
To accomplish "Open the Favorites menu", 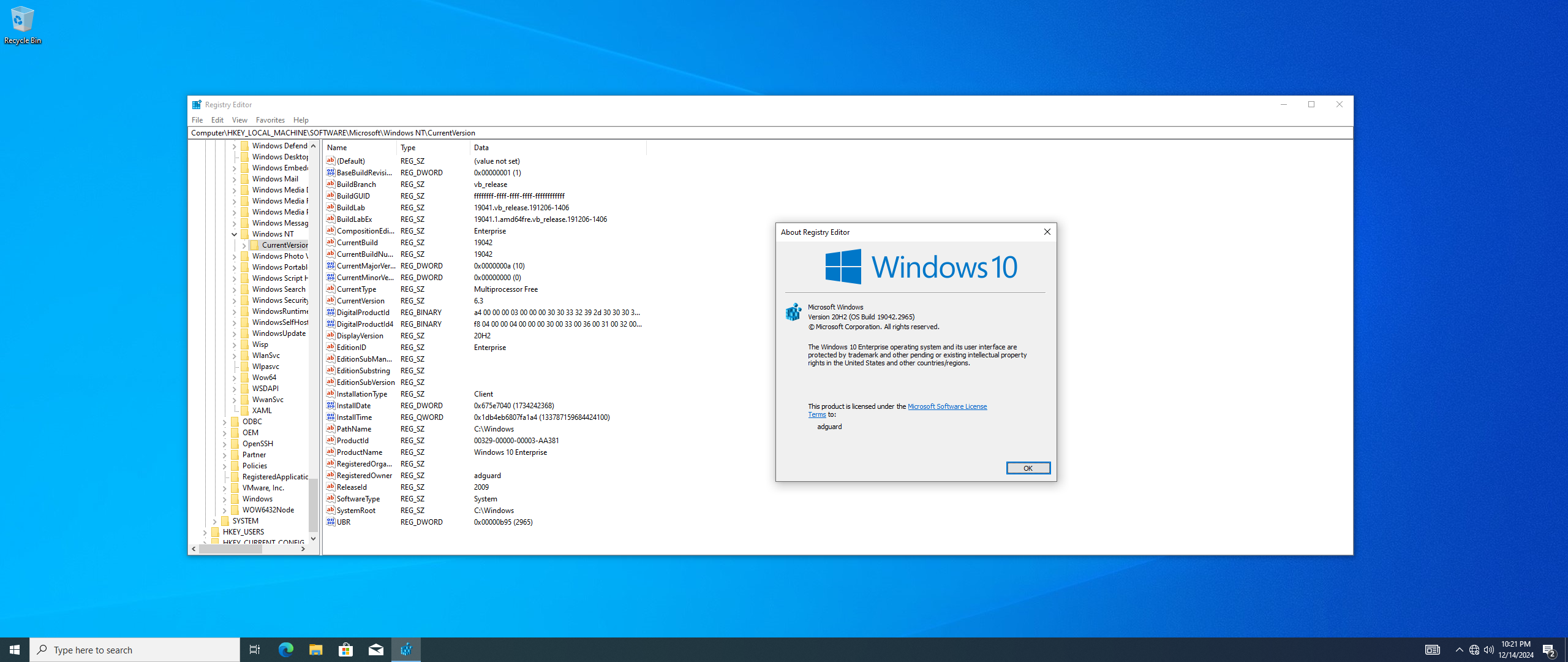I will coord(270,120).
